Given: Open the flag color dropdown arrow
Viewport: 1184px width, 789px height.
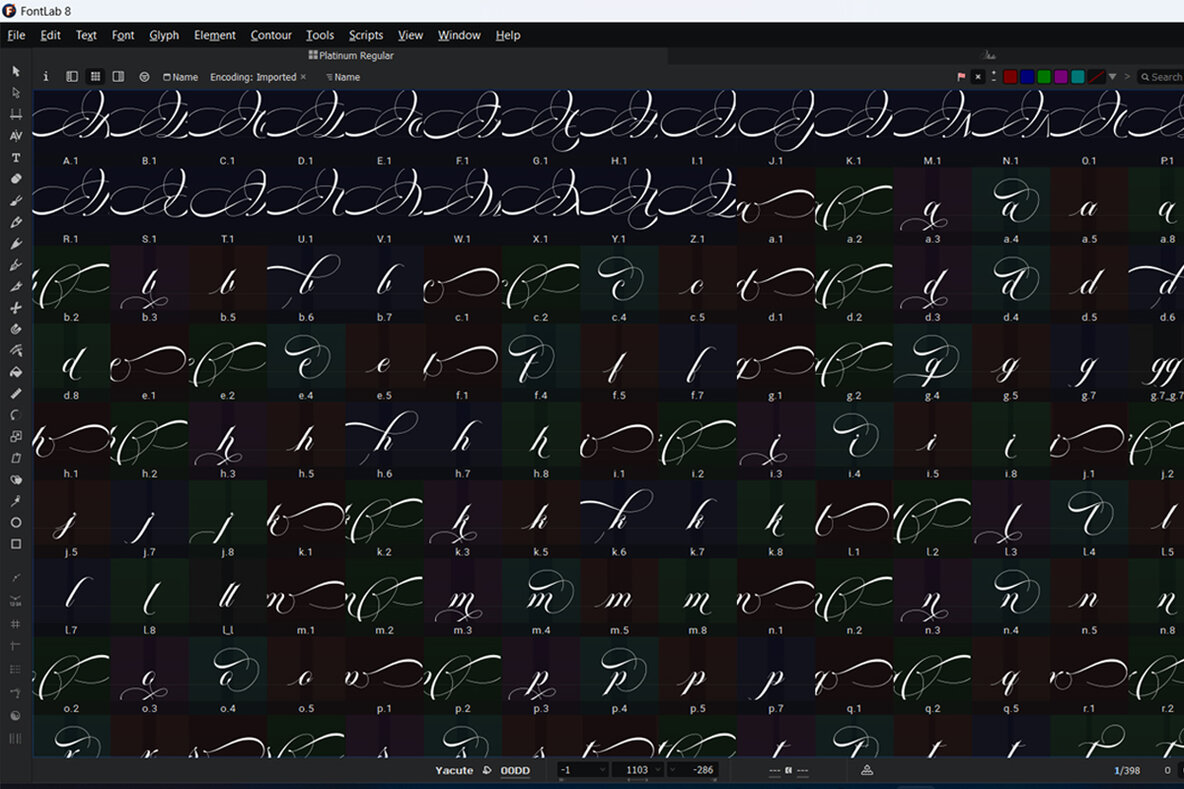Looking at the screenshot, I should coord(1112,75).
